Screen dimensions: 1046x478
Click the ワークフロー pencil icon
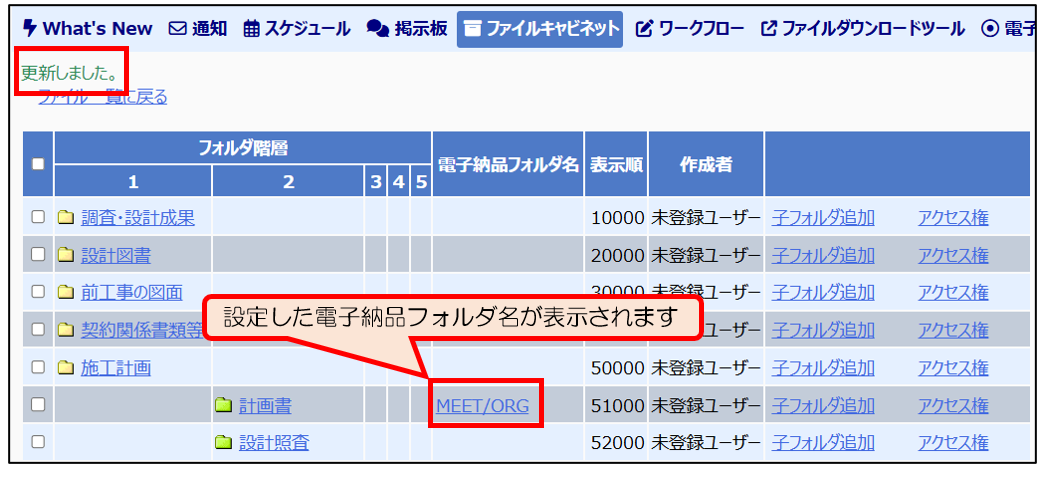pos(644,29)
